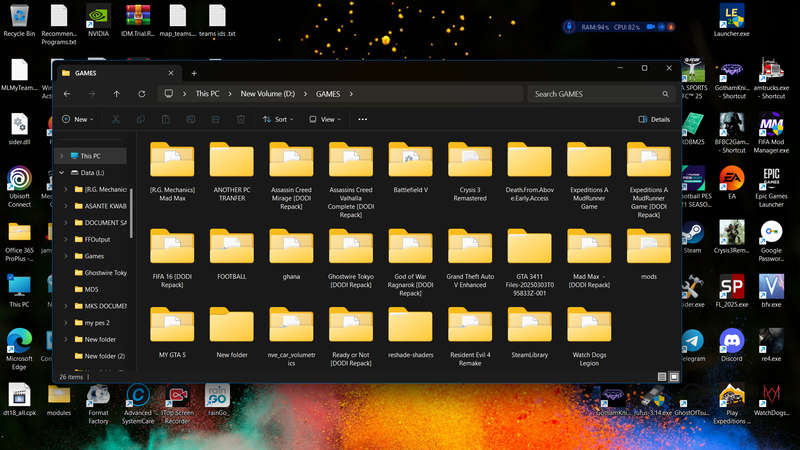Click the Cut scissors icon
Image resolution: width=800 pixels, height=450 pixels.
116,119
